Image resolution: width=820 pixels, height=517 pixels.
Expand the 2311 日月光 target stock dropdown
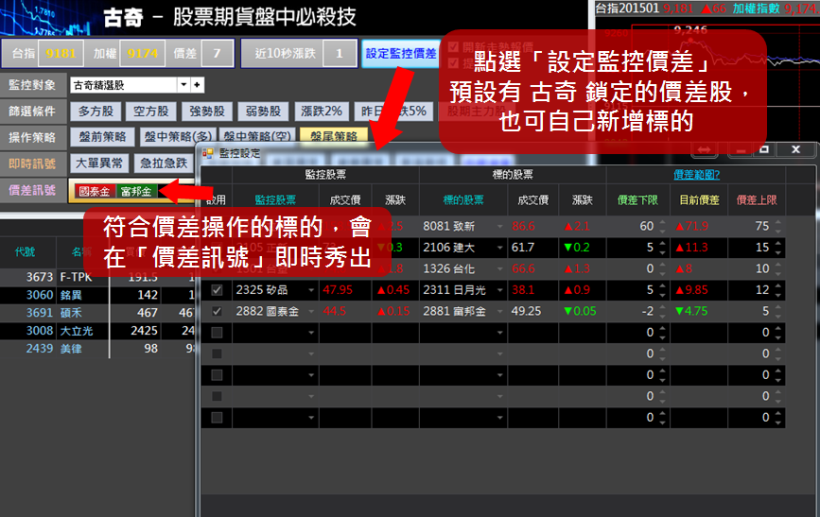500,290
